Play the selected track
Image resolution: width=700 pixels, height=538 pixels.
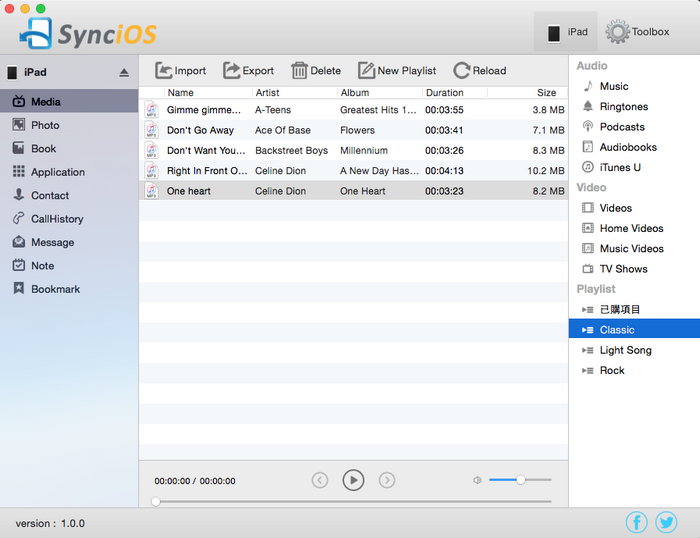pos(353,480)
